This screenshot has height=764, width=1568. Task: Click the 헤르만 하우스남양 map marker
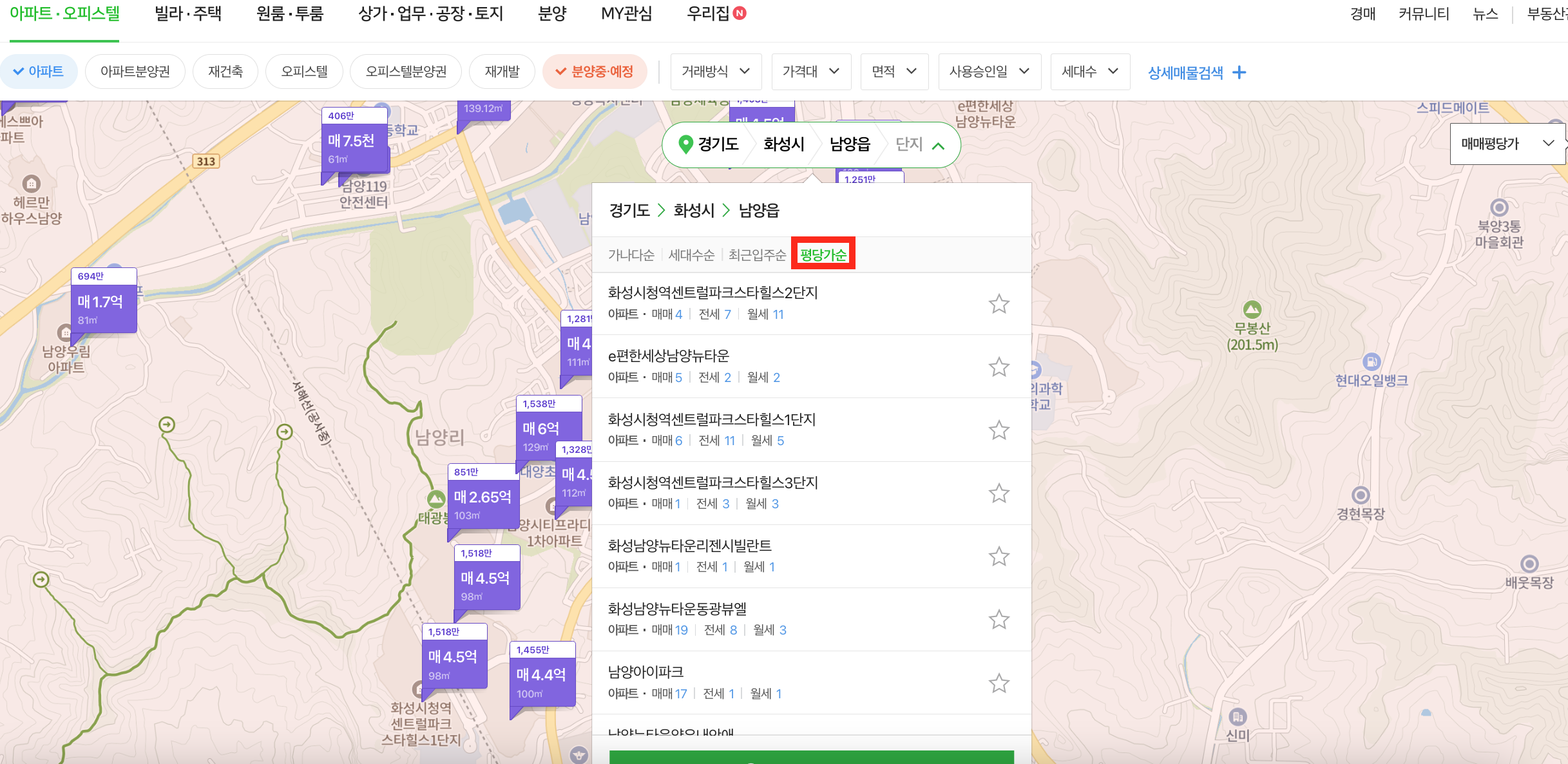pos(31,184)
